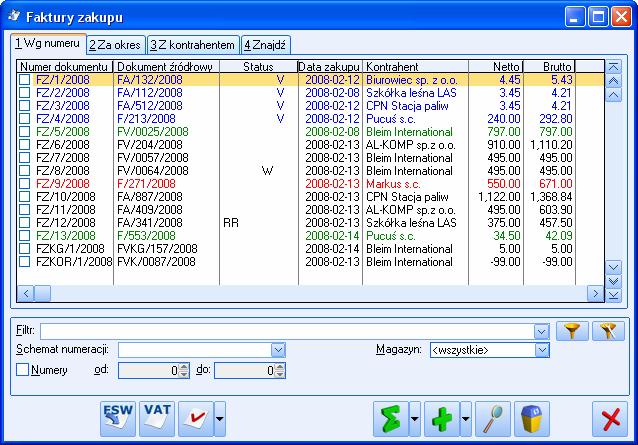
Task: Switch to '2 Za okres' tab
Action: click(x=115, y=45)
